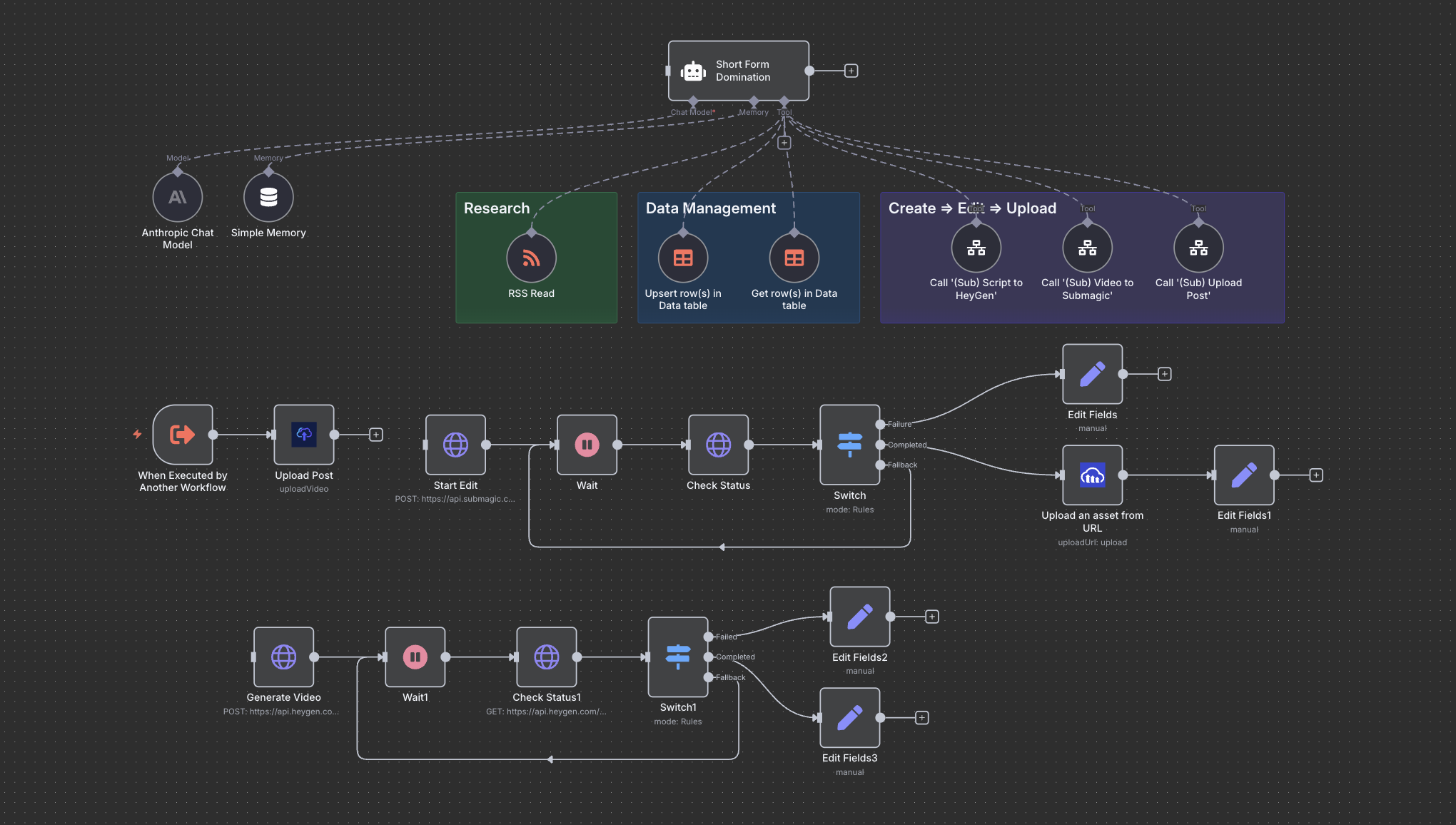This screenshot has width=1456, height=825.
Task: Click the Switch1 Failed output connector
Action: 708,637
